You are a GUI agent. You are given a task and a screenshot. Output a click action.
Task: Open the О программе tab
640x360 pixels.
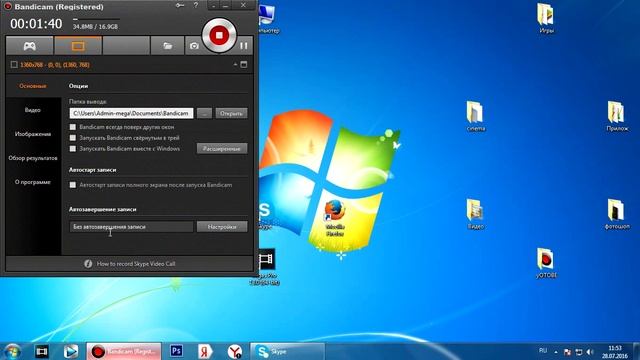pyautogui.click(x=33, y=182)
